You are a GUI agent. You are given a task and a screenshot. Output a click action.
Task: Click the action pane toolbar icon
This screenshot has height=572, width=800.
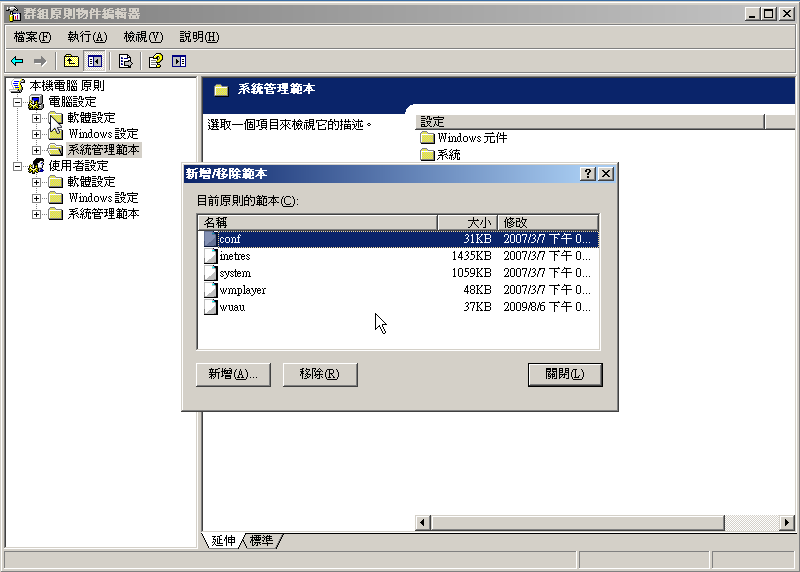[x=179, y=61]
